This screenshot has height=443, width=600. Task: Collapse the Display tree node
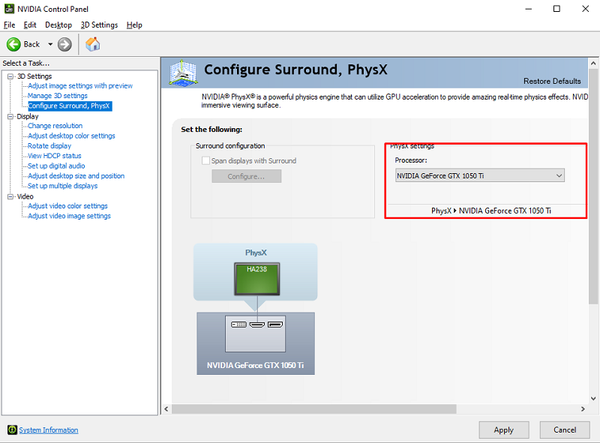coord(10,116)
